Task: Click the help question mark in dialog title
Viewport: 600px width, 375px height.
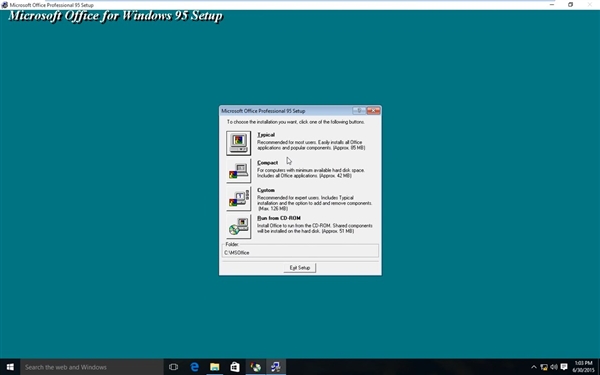Action: (x=359, y=111)
